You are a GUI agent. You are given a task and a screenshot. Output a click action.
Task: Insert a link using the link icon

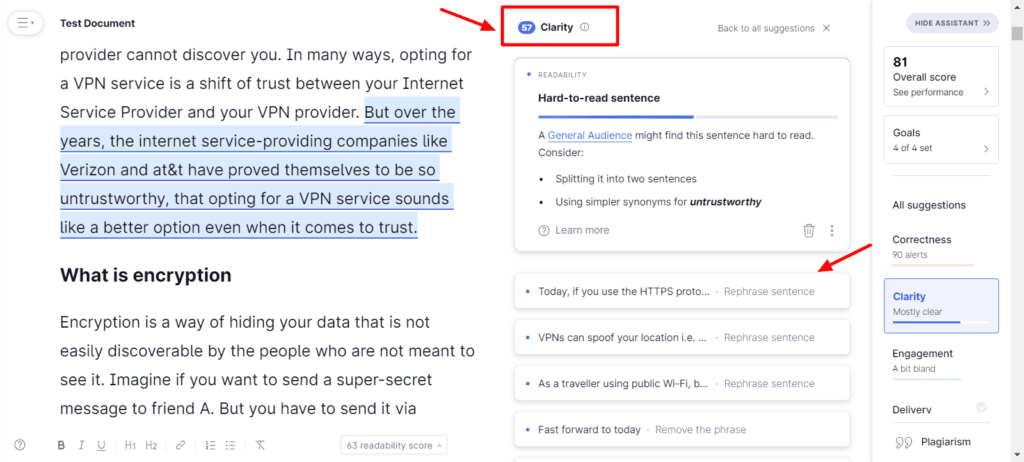tap(180, 445)
